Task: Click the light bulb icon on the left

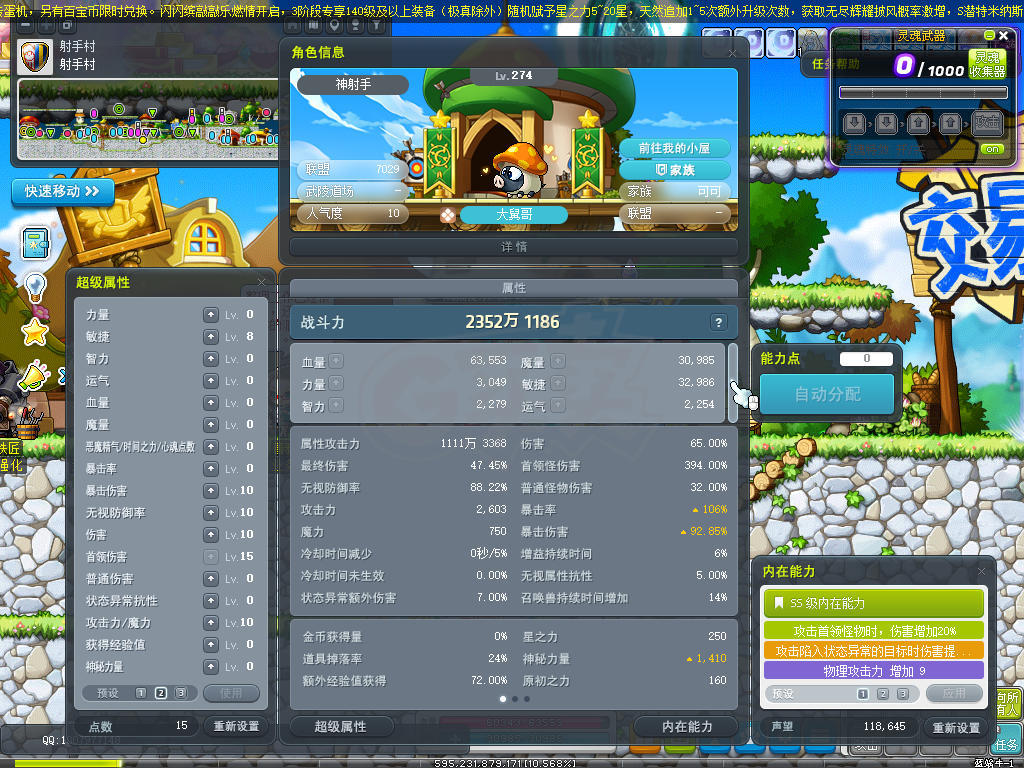Action: 35,287
